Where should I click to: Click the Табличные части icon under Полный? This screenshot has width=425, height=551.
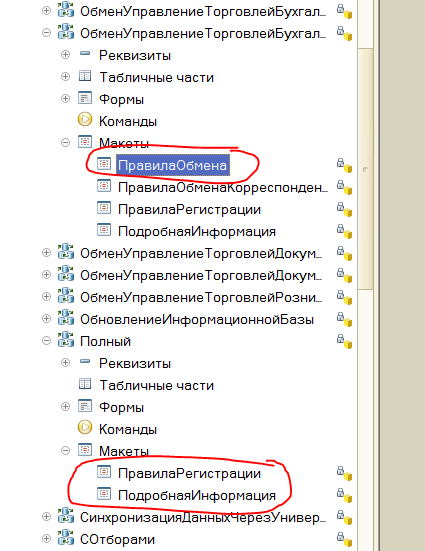tap(85, 384)
